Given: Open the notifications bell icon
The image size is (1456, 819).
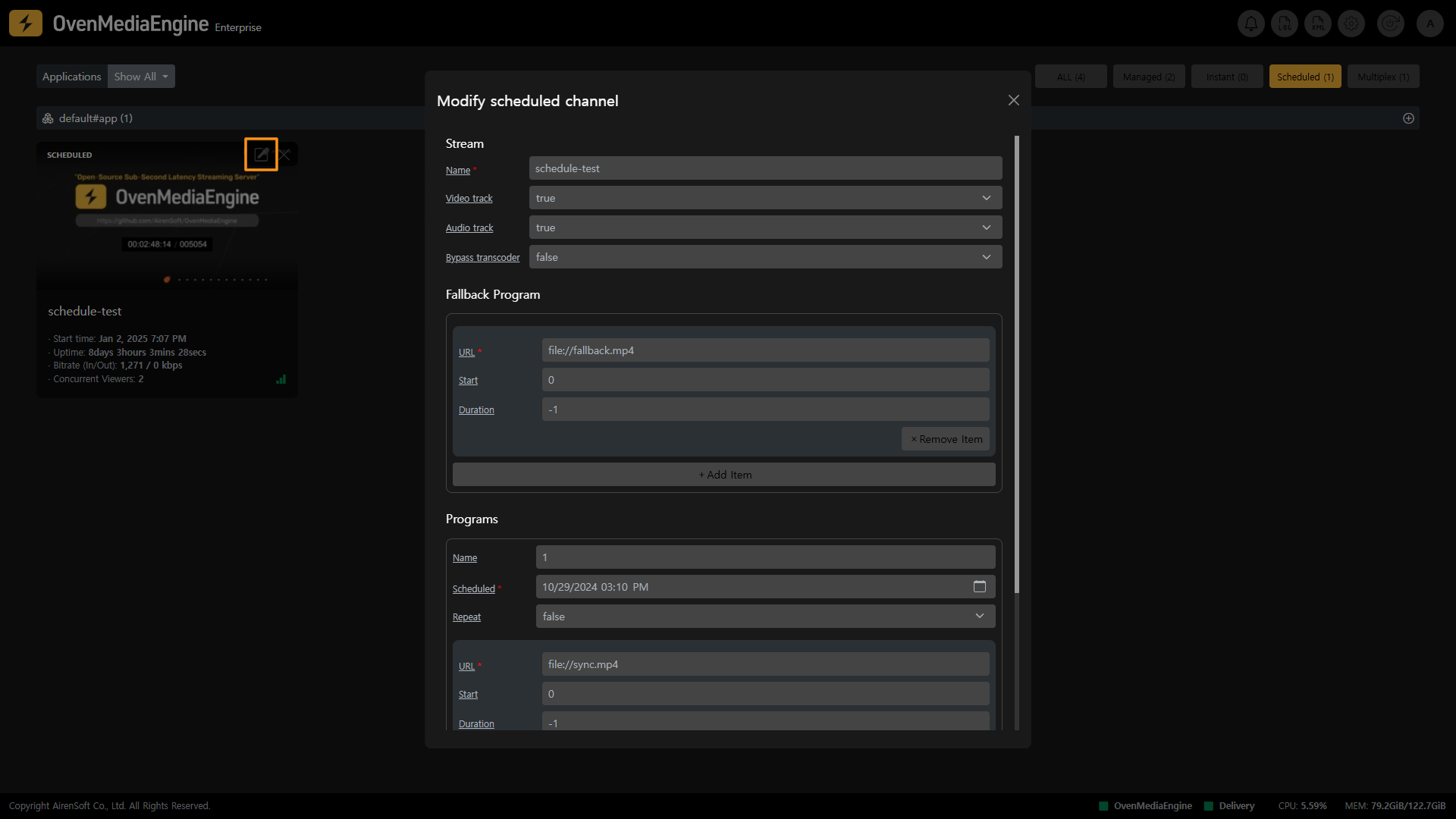Looking at the screenshot, I should point(1251,24).
